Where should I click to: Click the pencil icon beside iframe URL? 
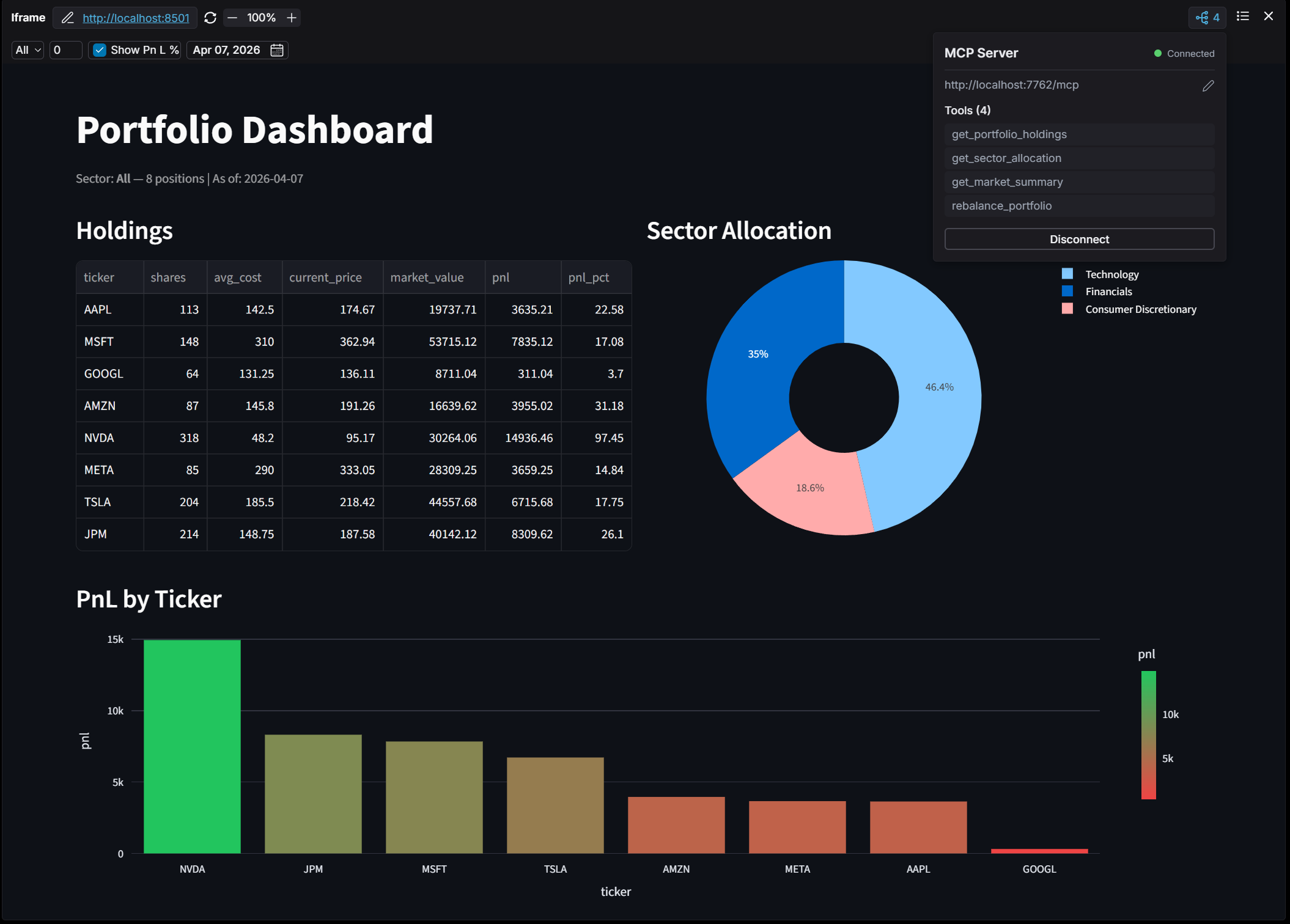coord(68,18)
